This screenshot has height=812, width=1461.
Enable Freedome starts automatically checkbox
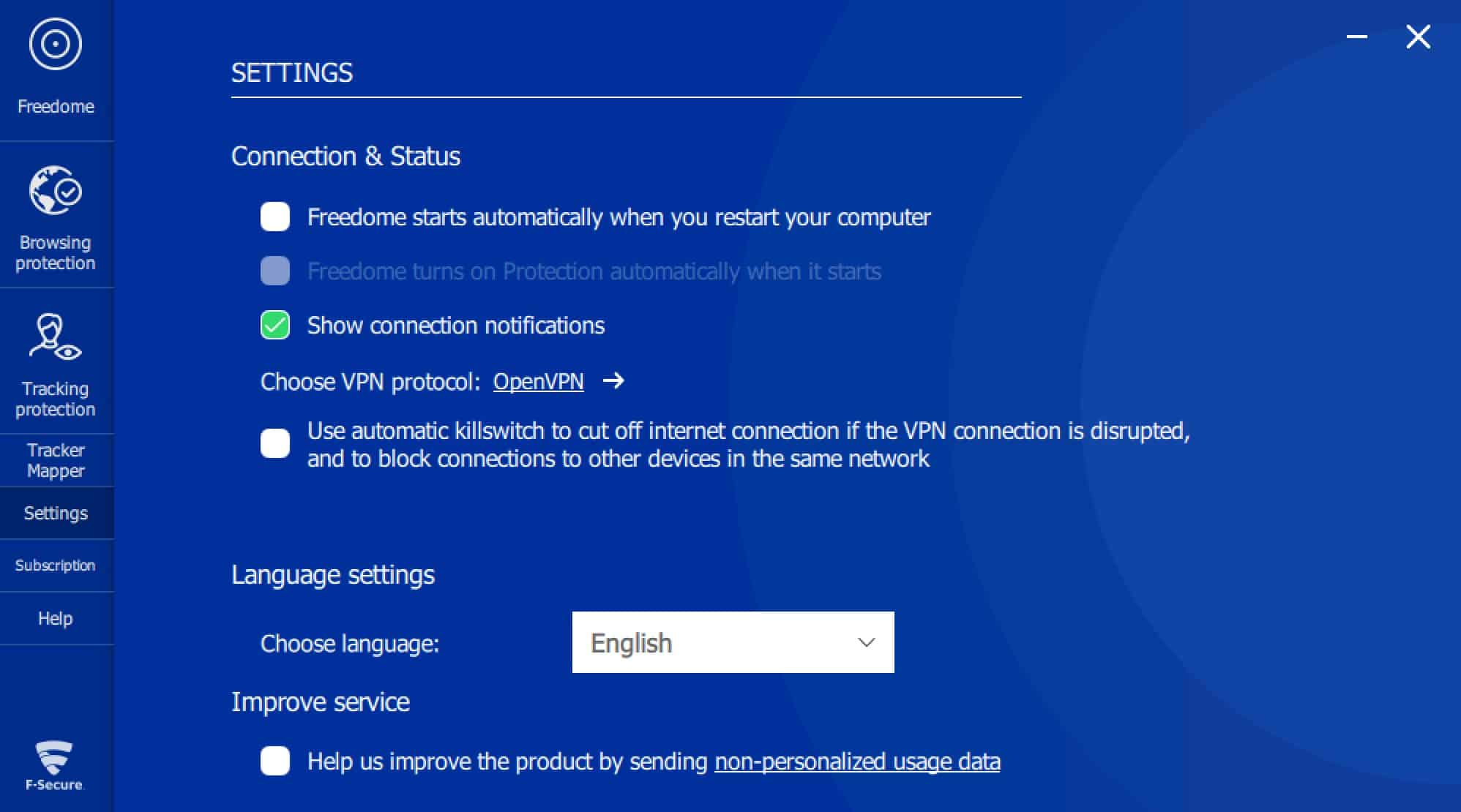[275, 217]
